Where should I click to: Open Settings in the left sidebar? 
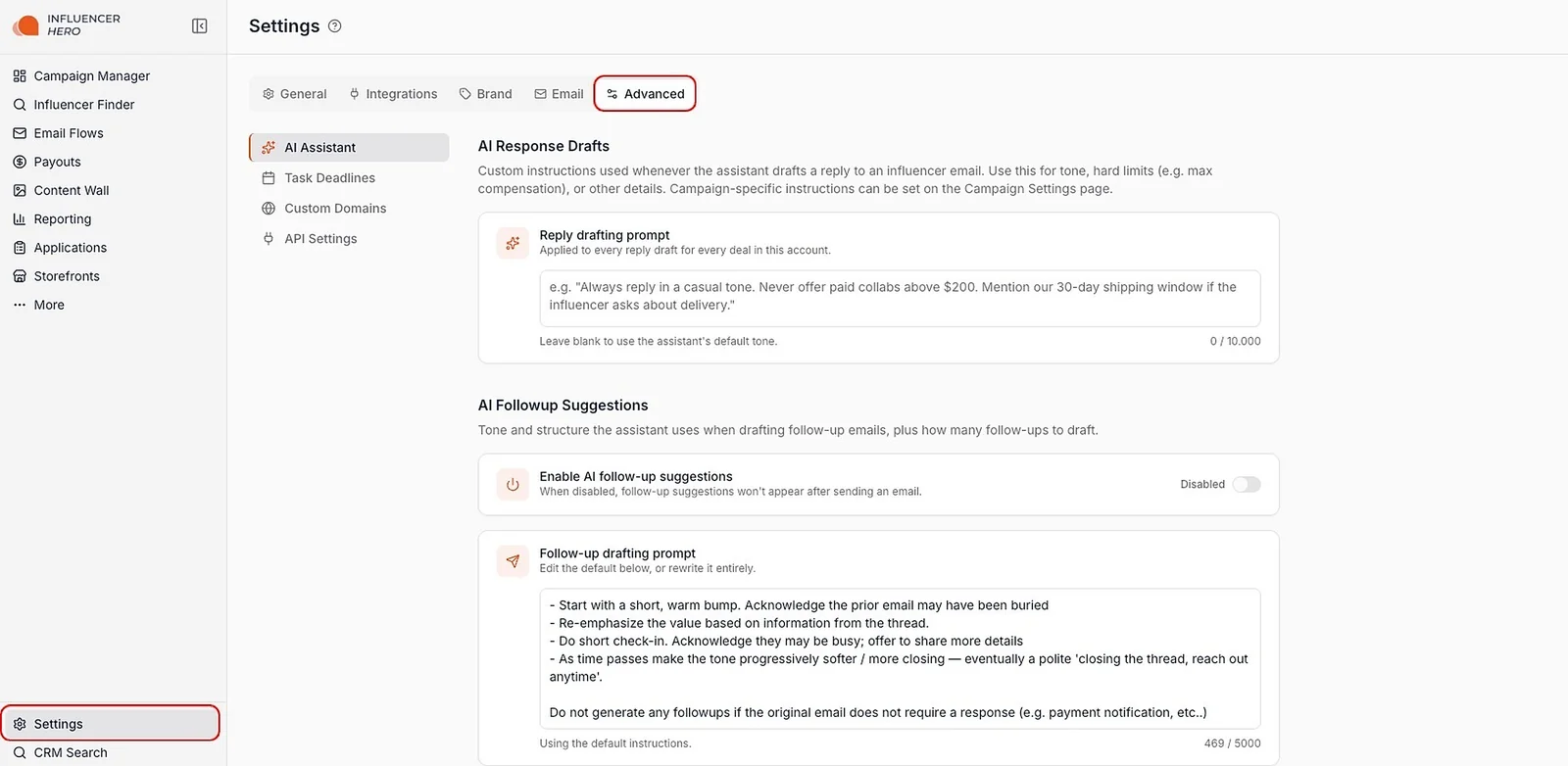pyautogui.click(x=111, y=724)
